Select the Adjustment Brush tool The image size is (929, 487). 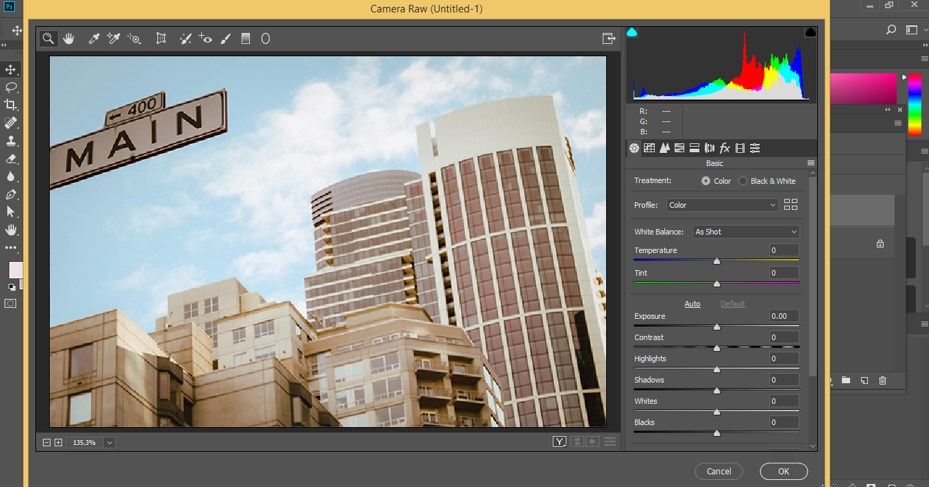pos(226,39)
